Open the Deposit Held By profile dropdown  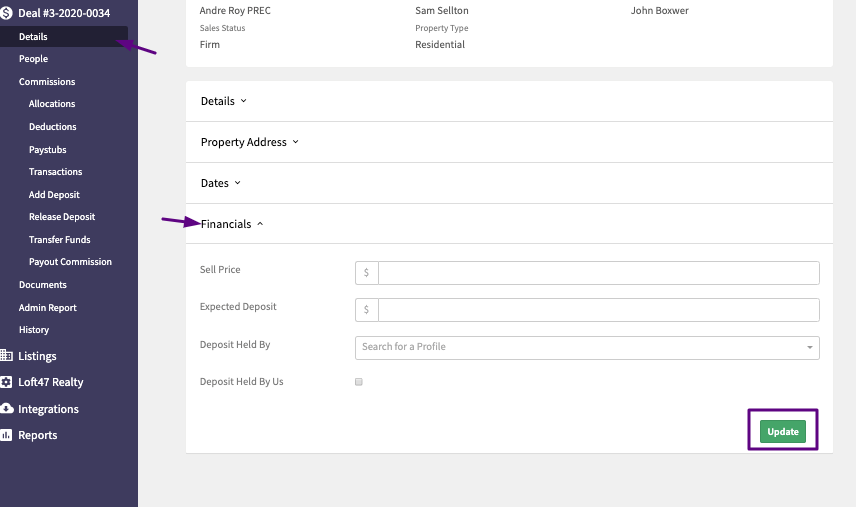[x=587, y=348]
